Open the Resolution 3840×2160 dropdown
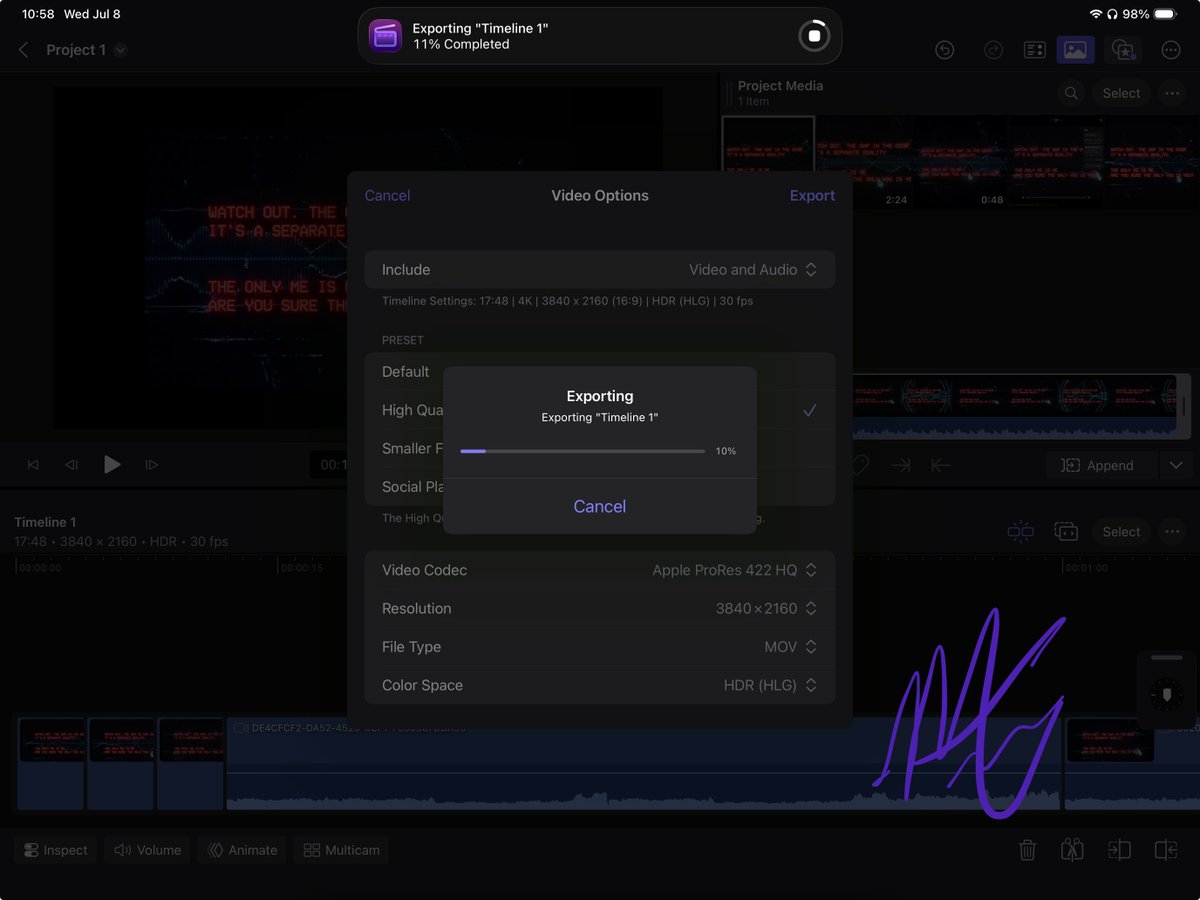Image resolution: width=1200 pixels, height=900 pixels. tap(600, 608)
